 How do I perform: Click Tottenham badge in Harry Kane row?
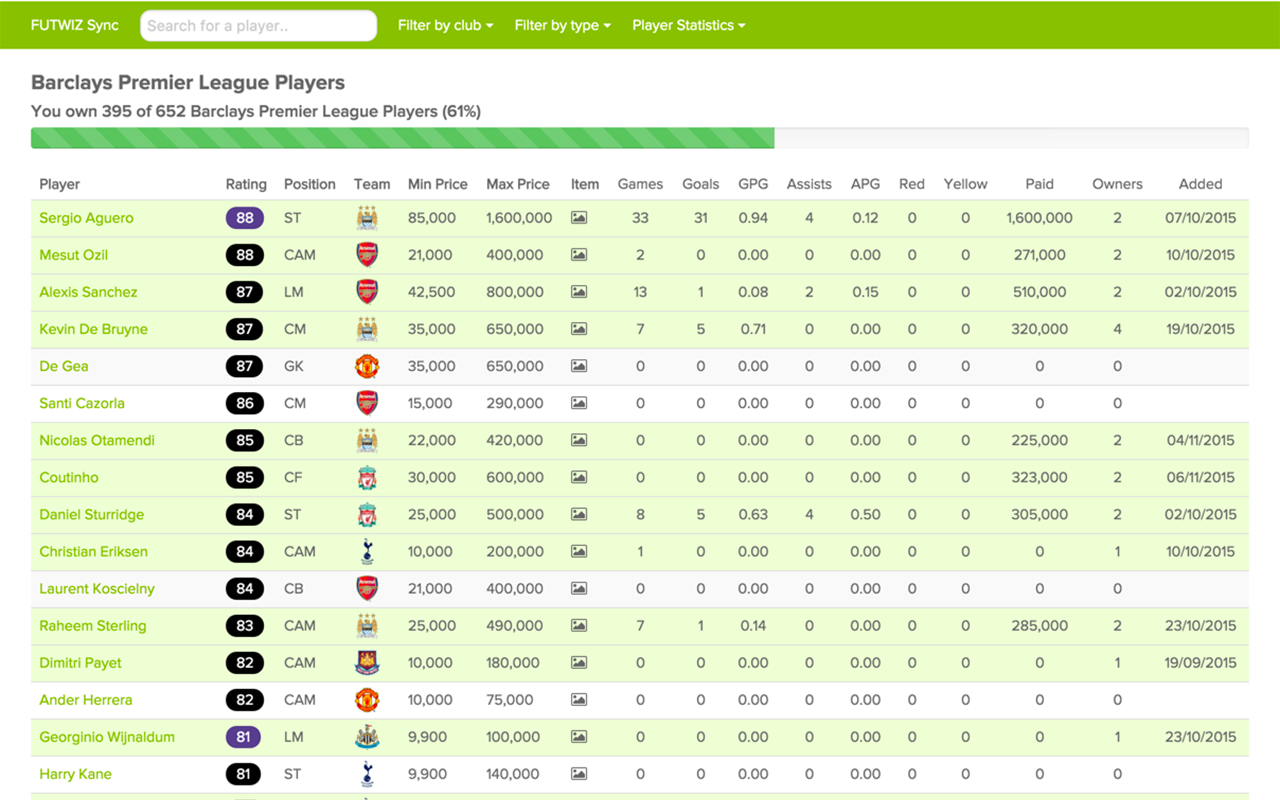367,773
